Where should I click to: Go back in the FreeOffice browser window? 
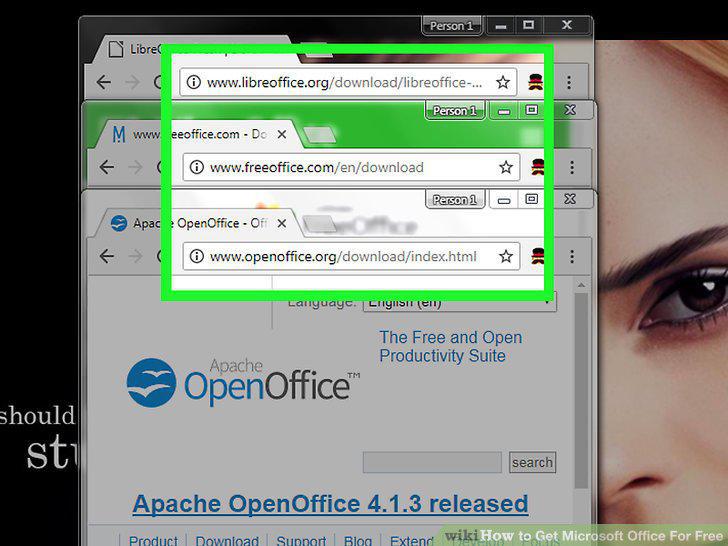pyautogui.click(x=107, y=167)
